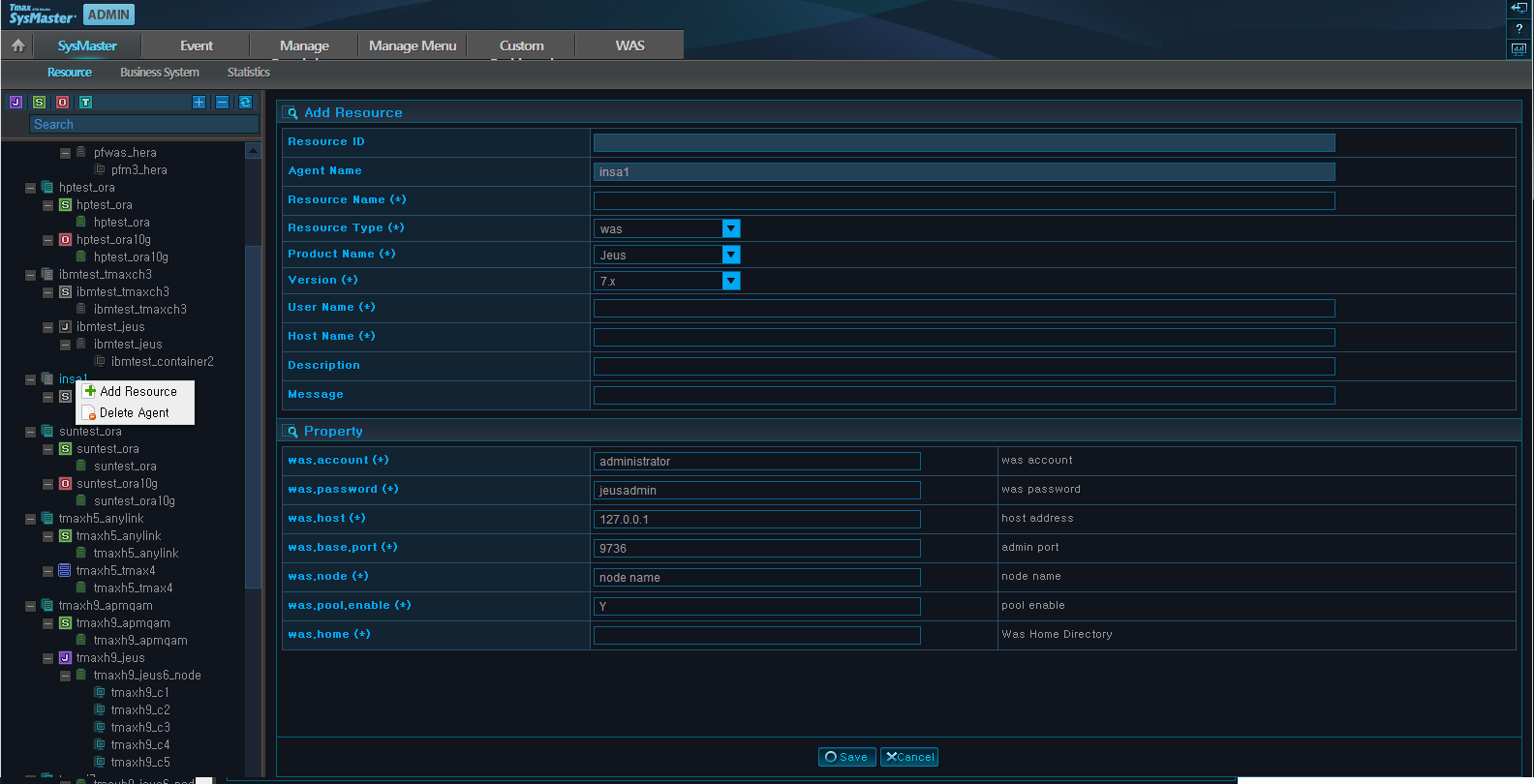Viewport: 1534px width, 784px height.
Task: Select the pfm3_hera tree item
Action: (x=139, y=169)
